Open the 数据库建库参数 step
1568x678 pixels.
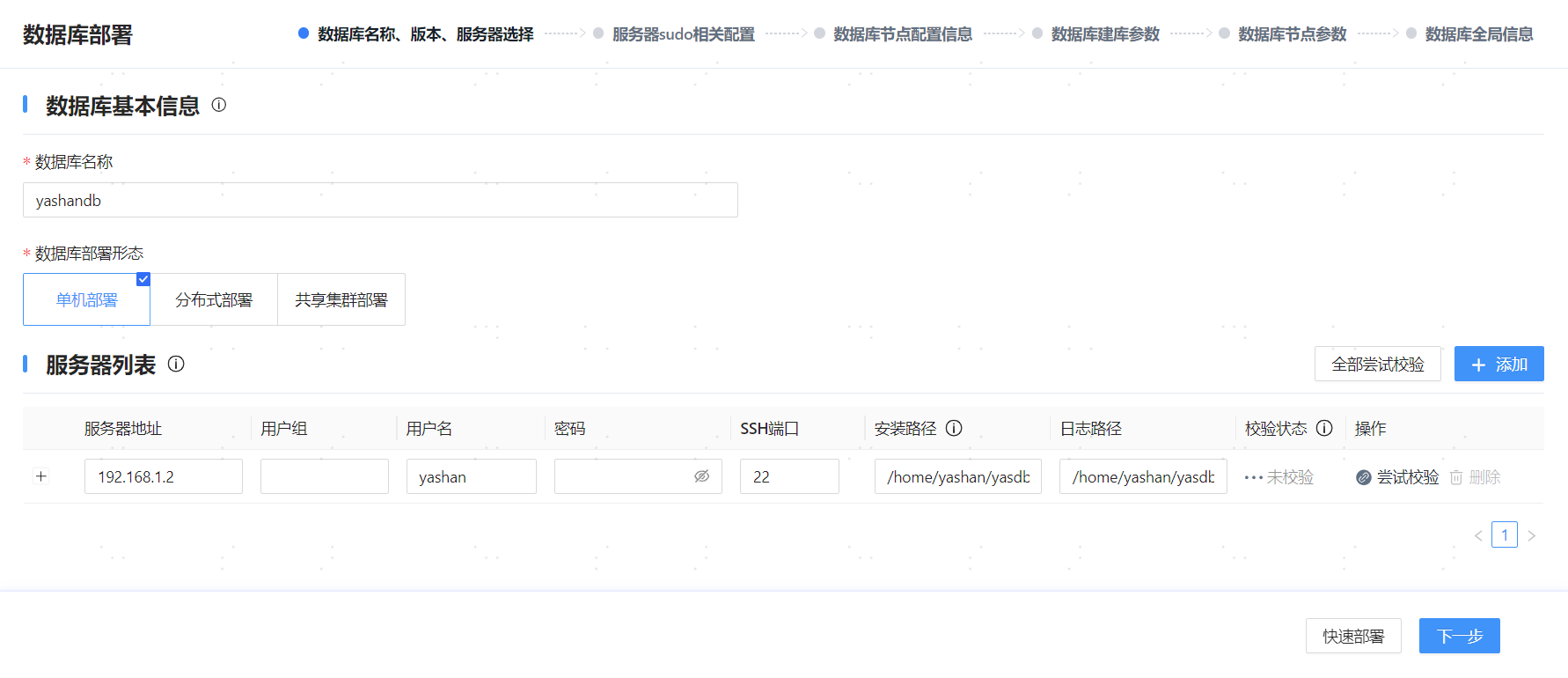(1105, 34)
